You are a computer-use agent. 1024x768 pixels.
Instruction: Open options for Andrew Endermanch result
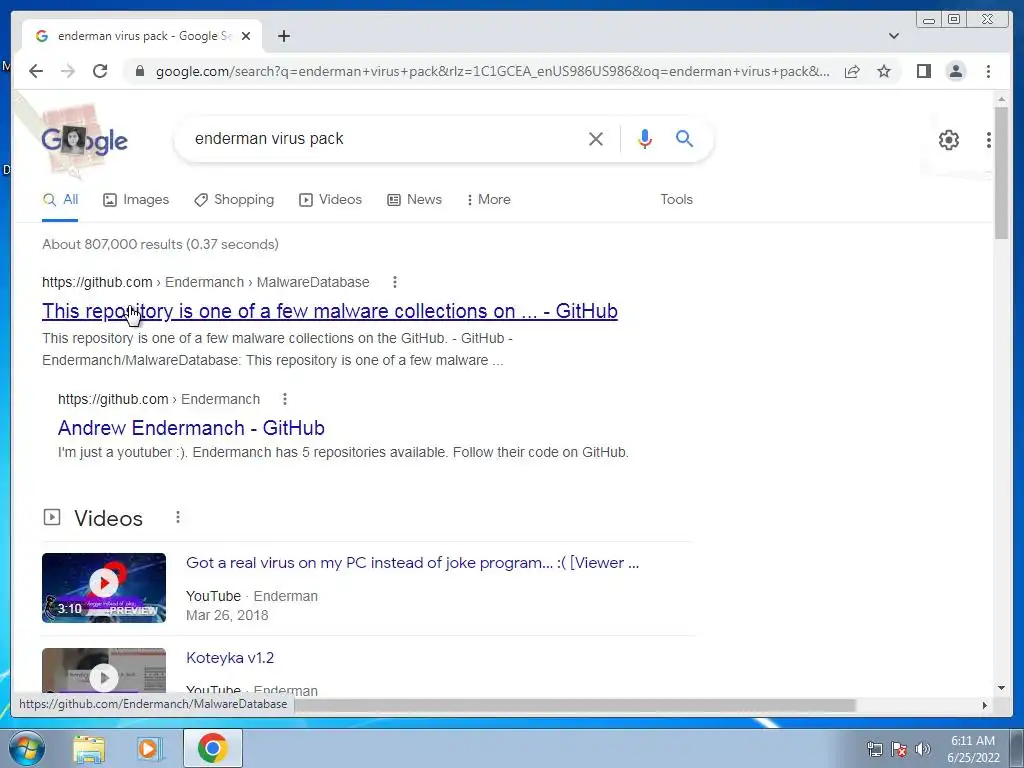point(285,399)
